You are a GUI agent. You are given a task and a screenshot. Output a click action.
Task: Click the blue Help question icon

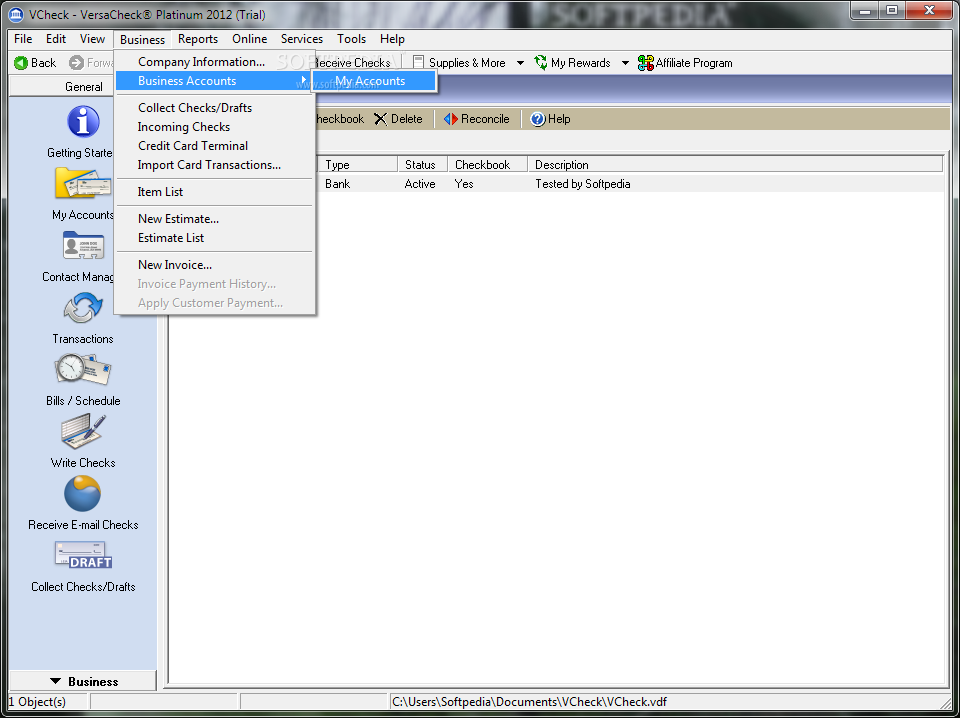(x=538, y=119)
